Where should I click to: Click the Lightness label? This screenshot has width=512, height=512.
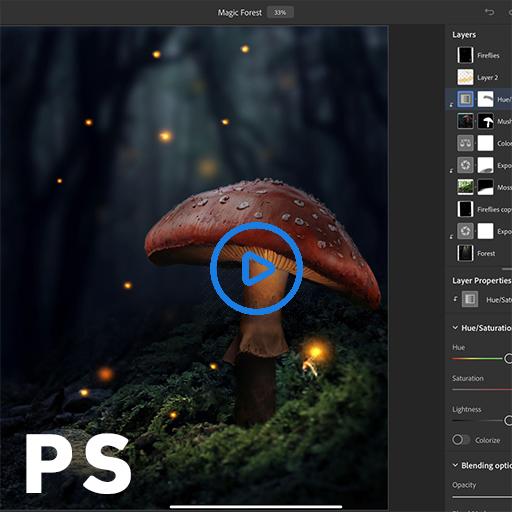click(x=467, y=409)
